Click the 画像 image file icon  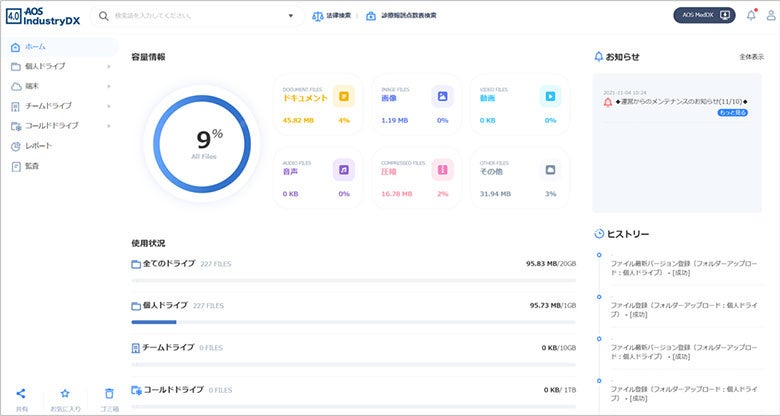tap(442, 97)
